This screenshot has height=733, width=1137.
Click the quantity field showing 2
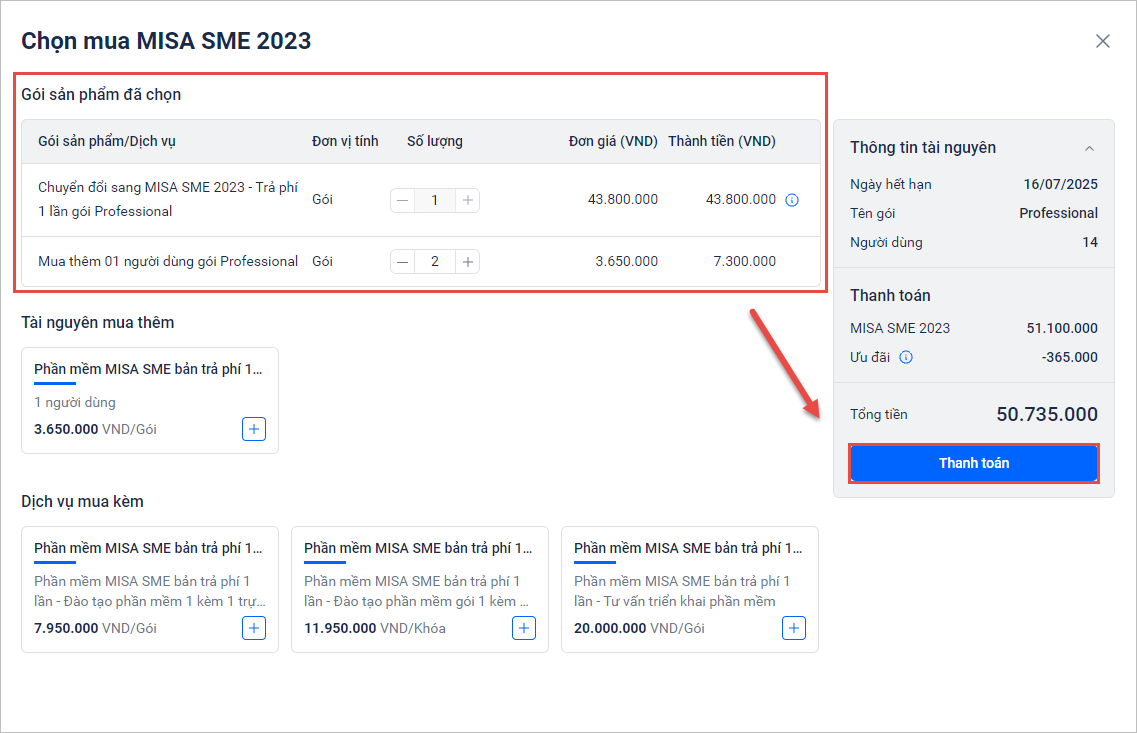434,262
